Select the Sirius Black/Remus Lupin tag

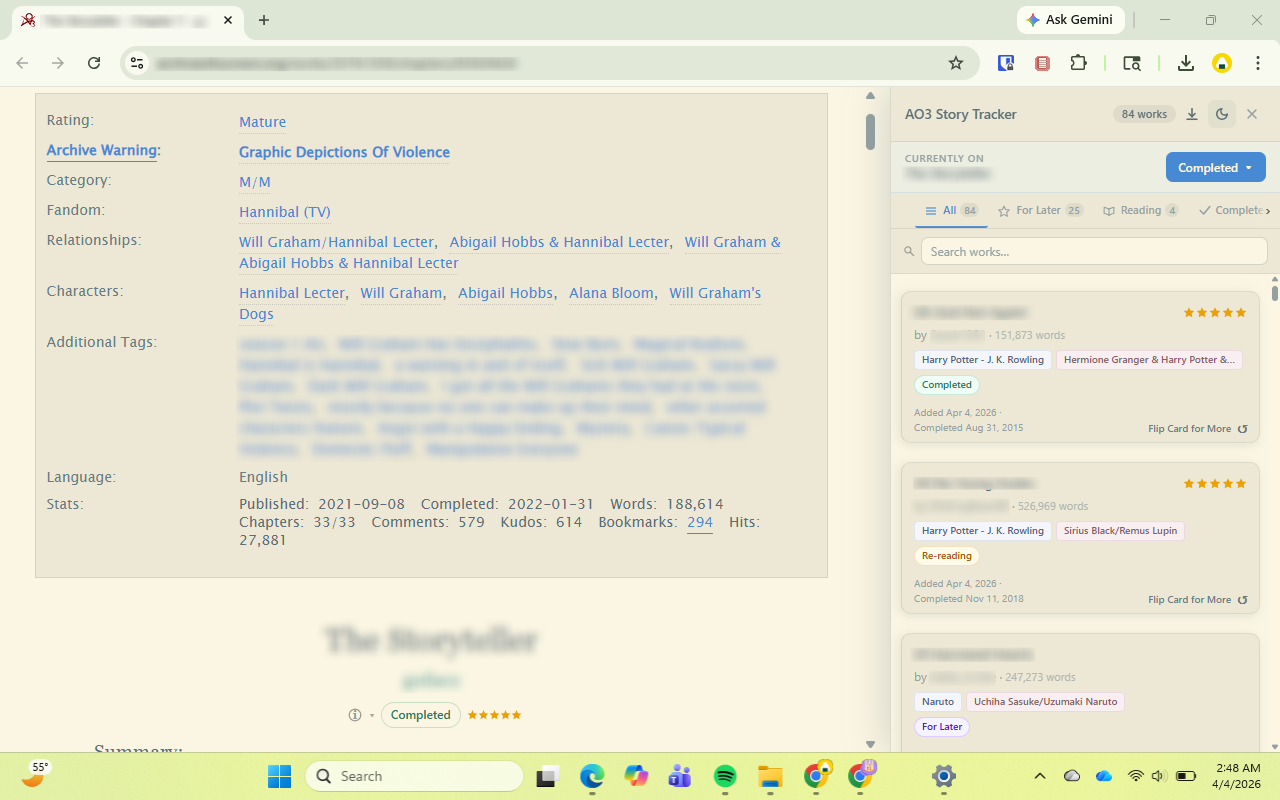click(1120, 531)
